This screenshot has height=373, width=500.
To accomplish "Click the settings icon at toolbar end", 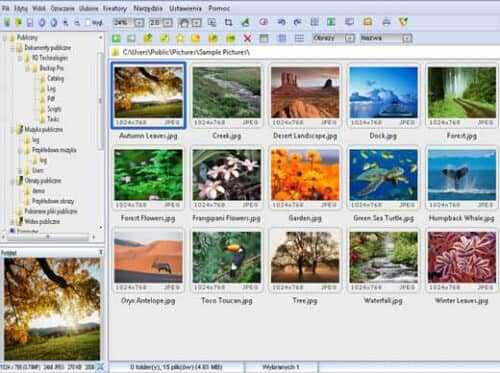I will (x=403, y=22).
